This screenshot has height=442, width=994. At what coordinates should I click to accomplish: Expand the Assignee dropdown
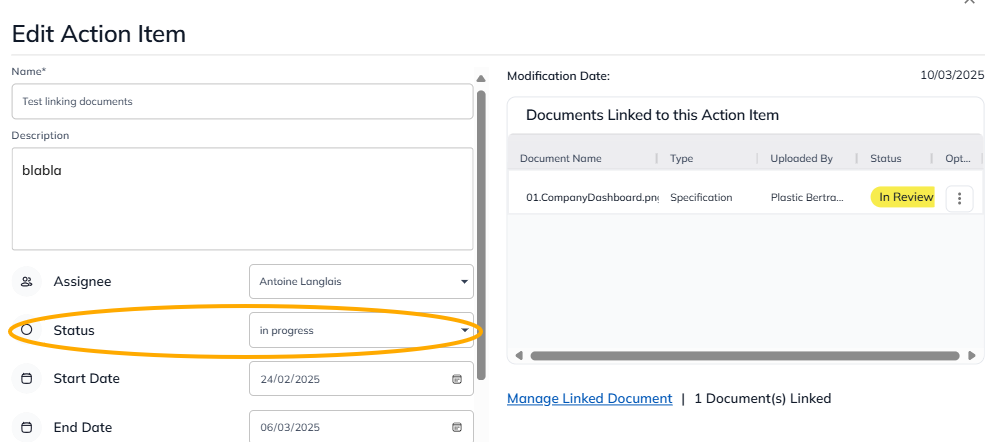(464, 282)
